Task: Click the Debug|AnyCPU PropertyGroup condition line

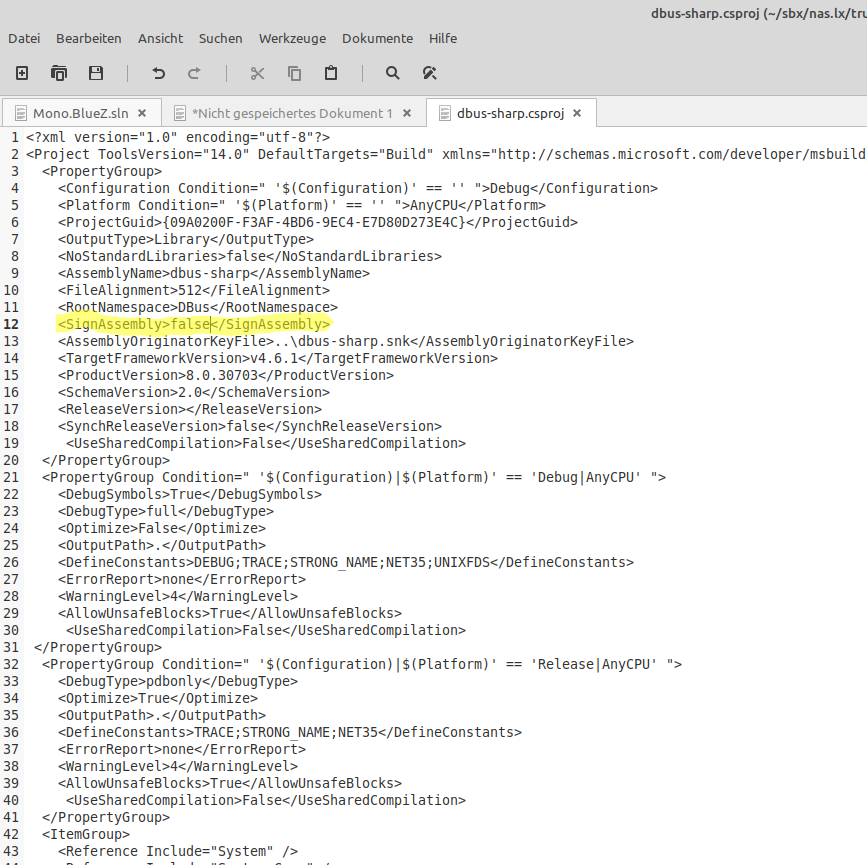Action: click(354, 477)
